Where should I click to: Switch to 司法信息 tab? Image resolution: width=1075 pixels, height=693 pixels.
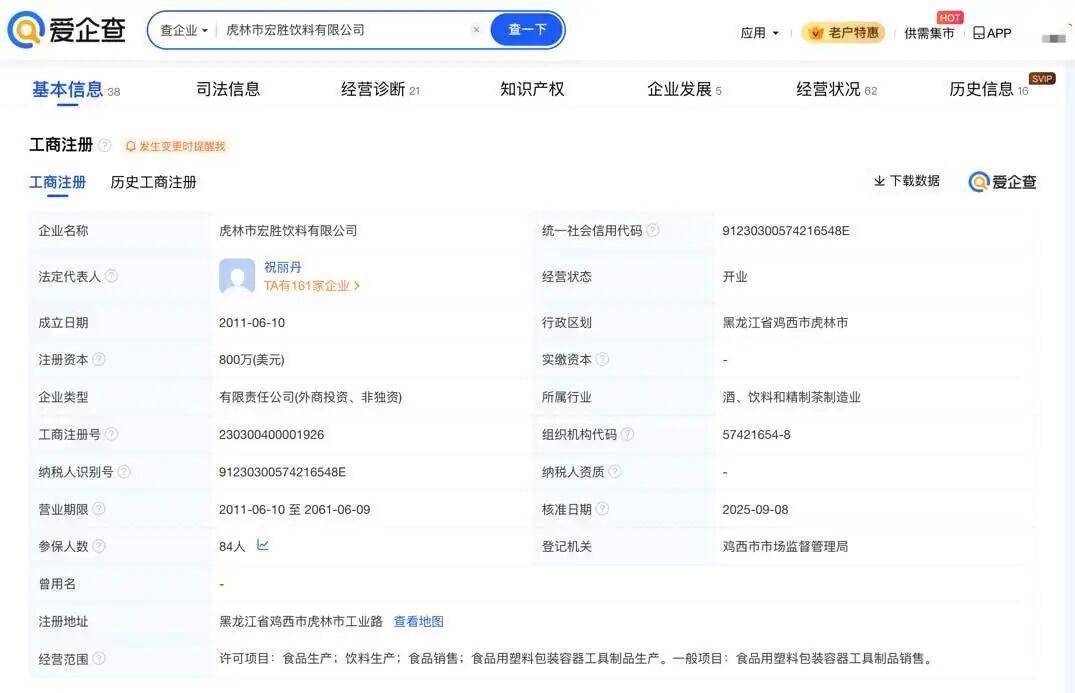pos(228,89)
